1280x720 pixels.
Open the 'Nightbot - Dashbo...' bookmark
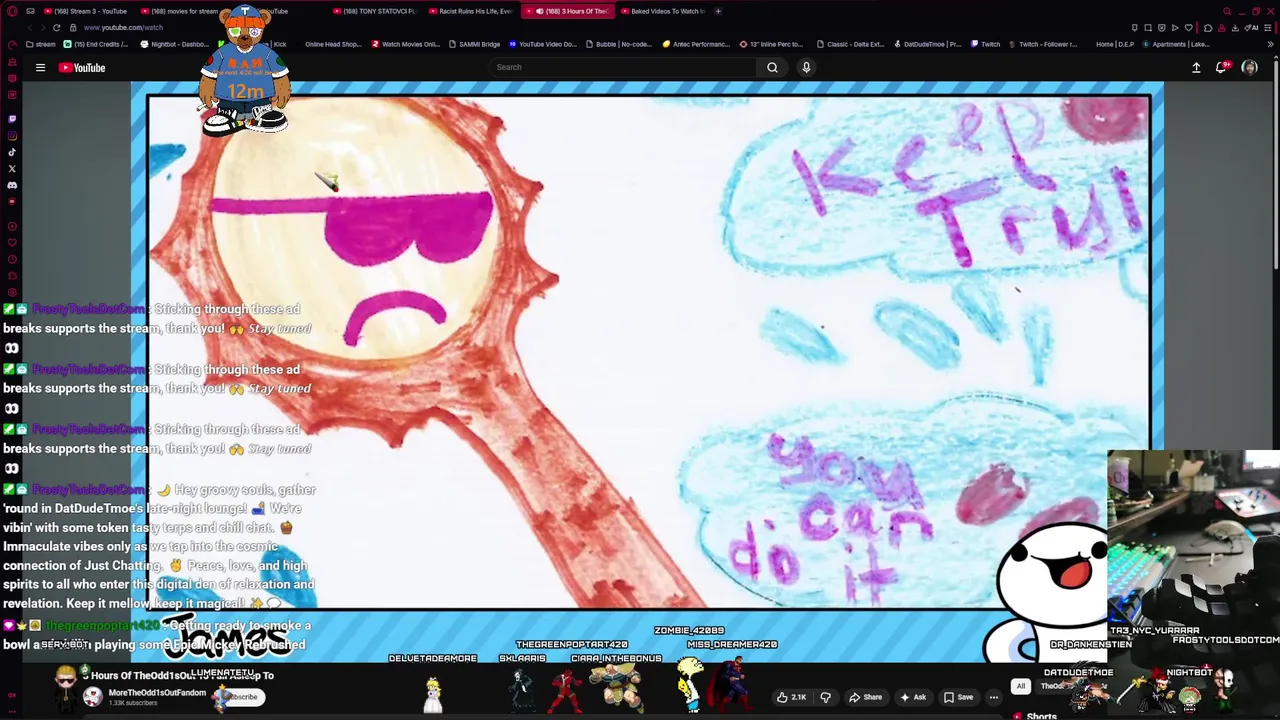coord(174,44)
